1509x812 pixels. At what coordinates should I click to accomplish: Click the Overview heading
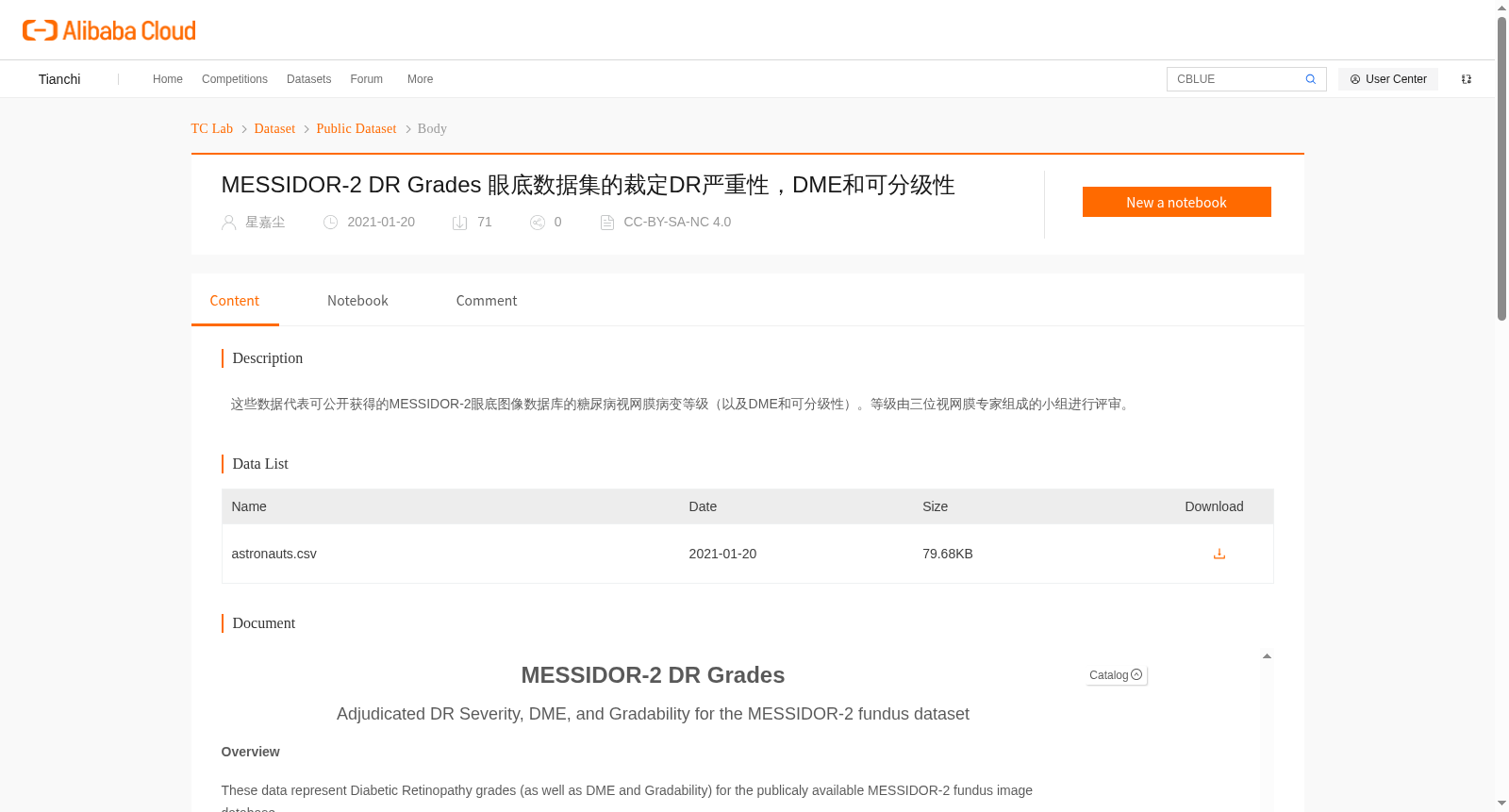click(x=251, y=752)
